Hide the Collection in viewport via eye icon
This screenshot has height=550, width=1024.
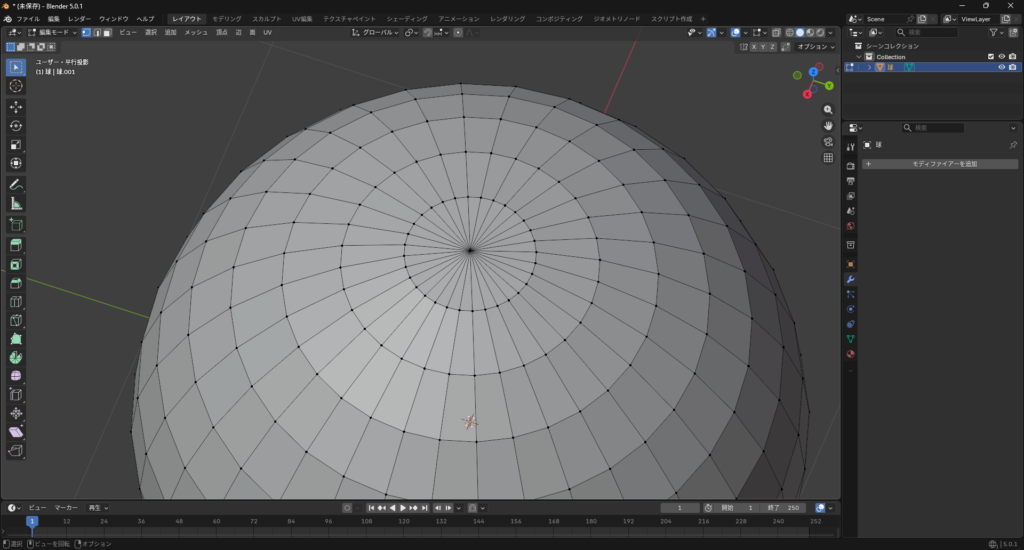coord(1001,57)
